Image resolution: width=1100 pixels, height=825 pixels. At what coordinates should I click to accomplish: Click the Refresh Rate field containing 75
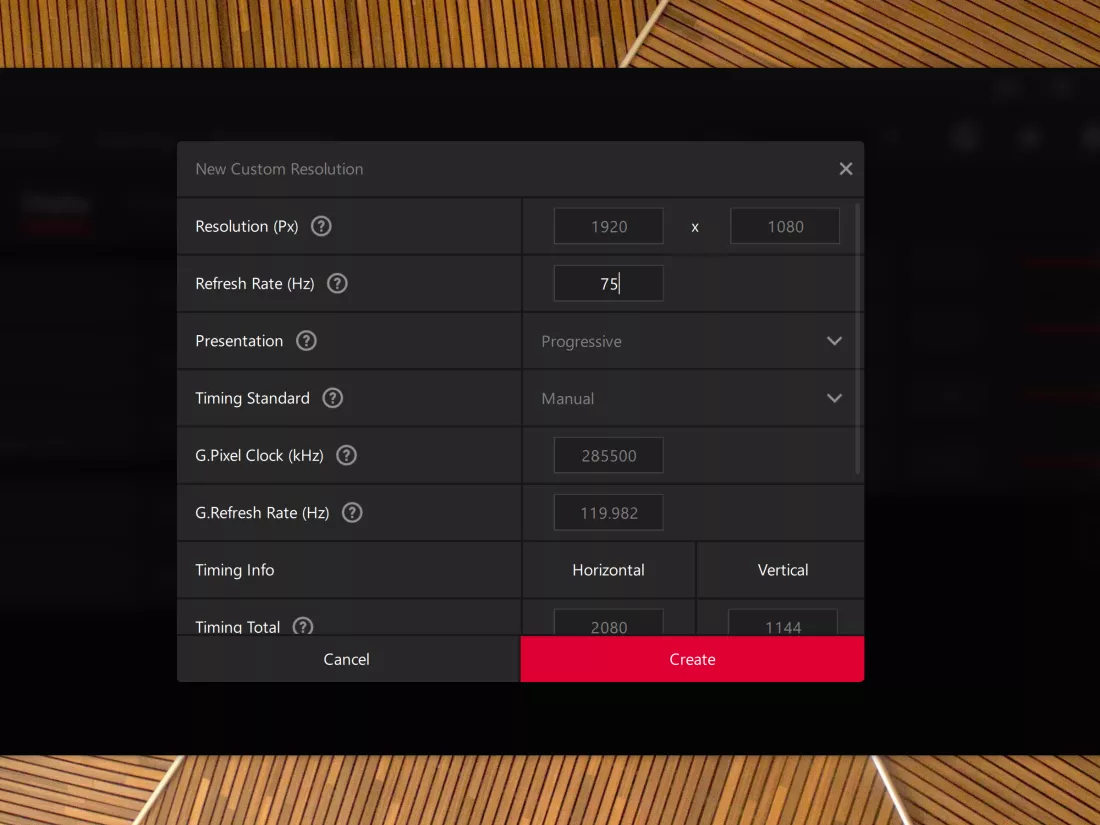click(x=608, y=283)
